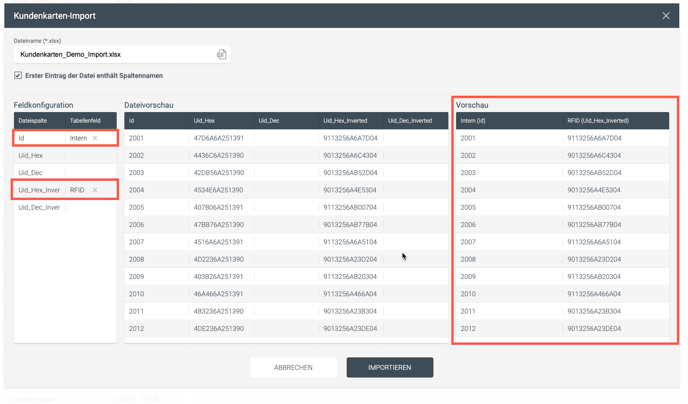
Task: Select the Uid_Dec row in Feldkonfiguration
Action: 65,173
